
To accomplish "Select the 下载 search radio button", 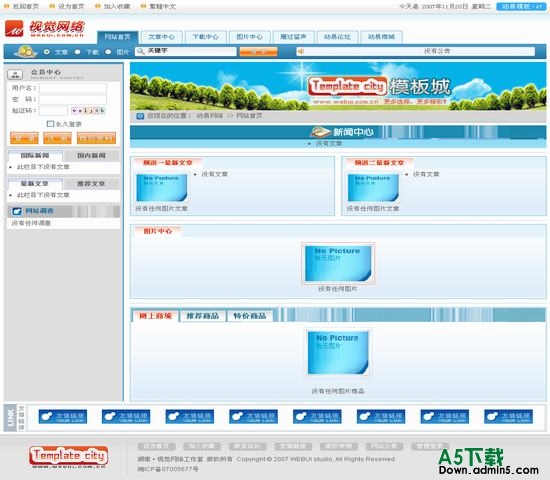I will tap(78, 52).
